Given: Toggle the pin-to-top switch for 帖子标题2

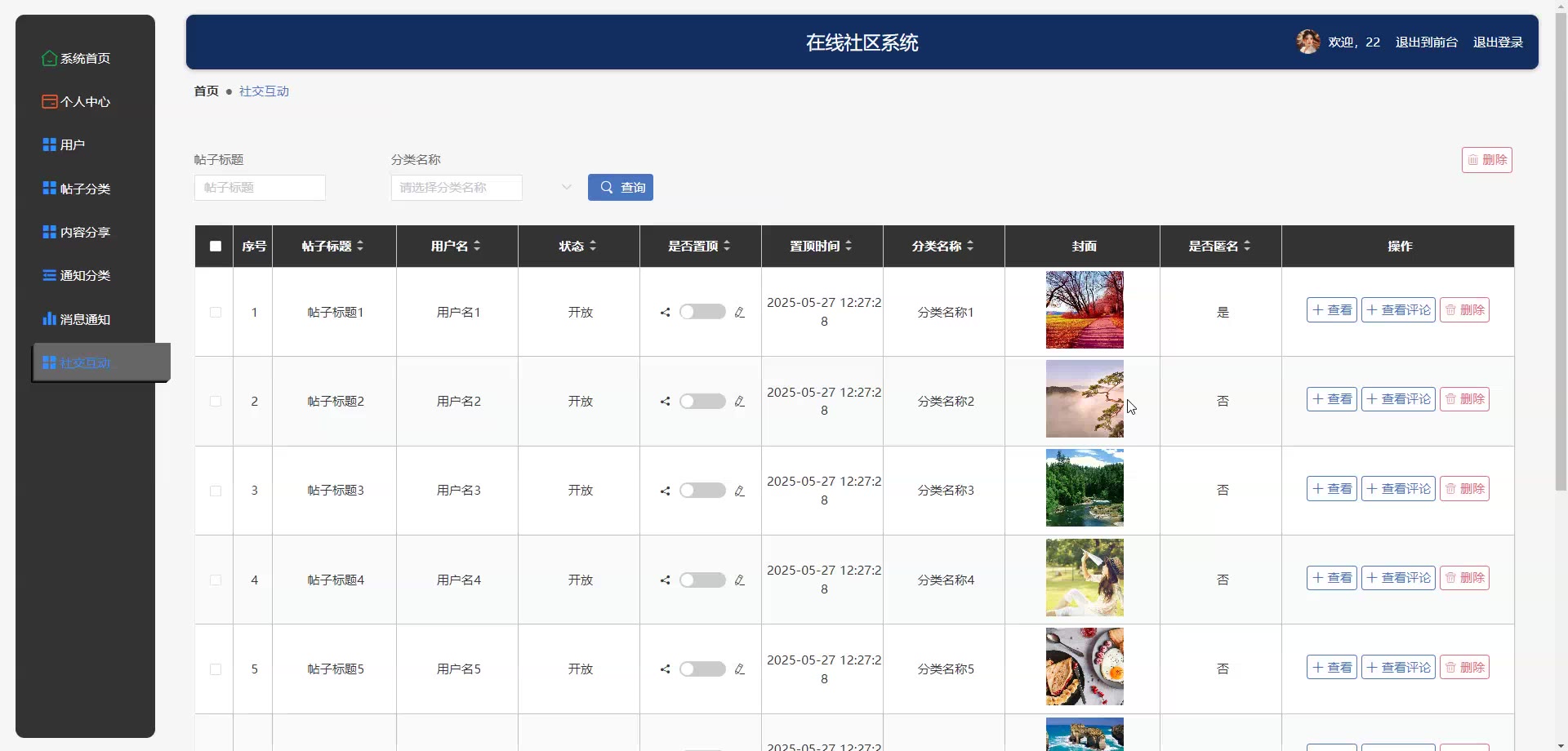Looking at the screenshot, I should tap(702, 401).
